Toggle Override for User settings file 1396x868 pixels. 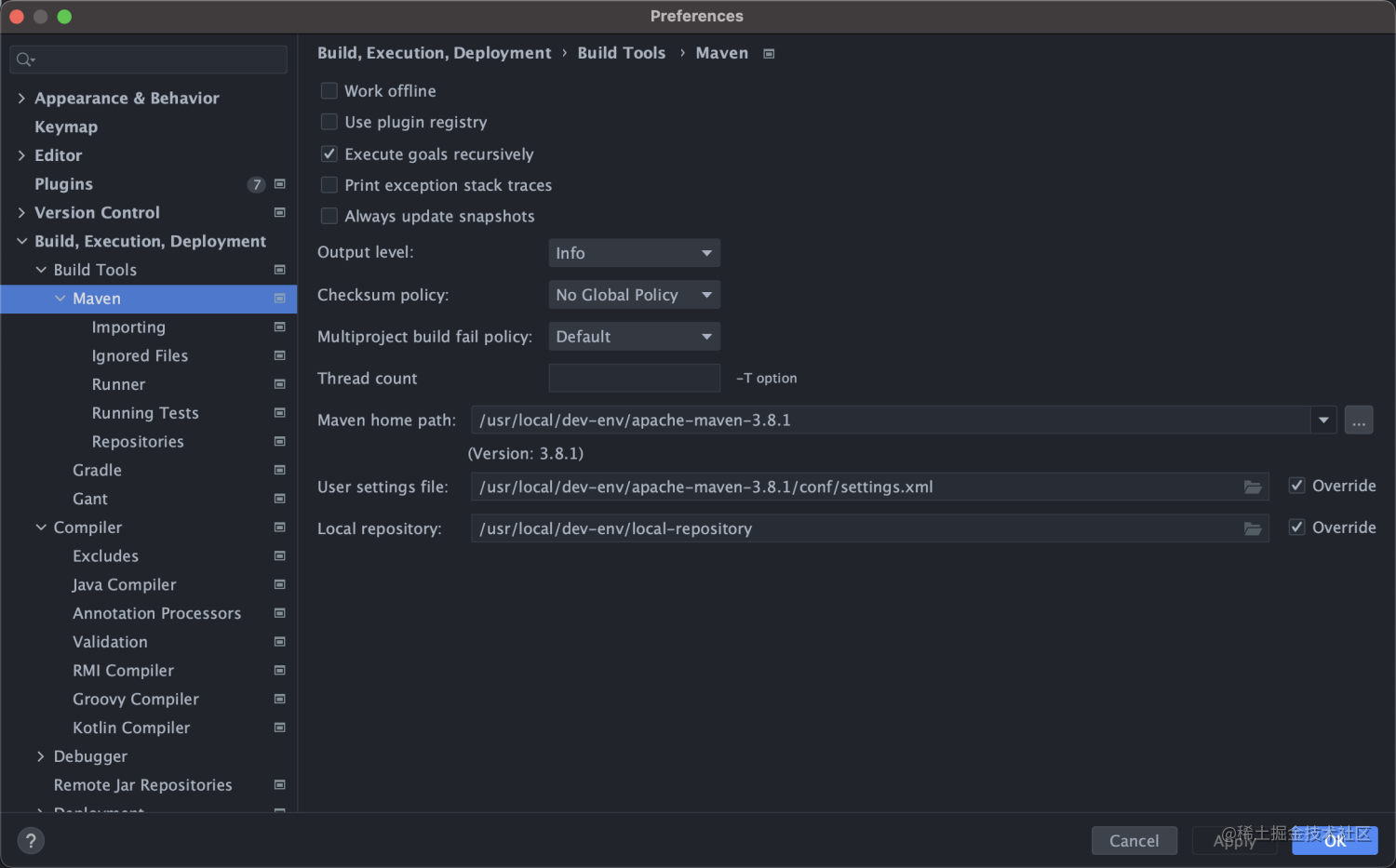1296,486
